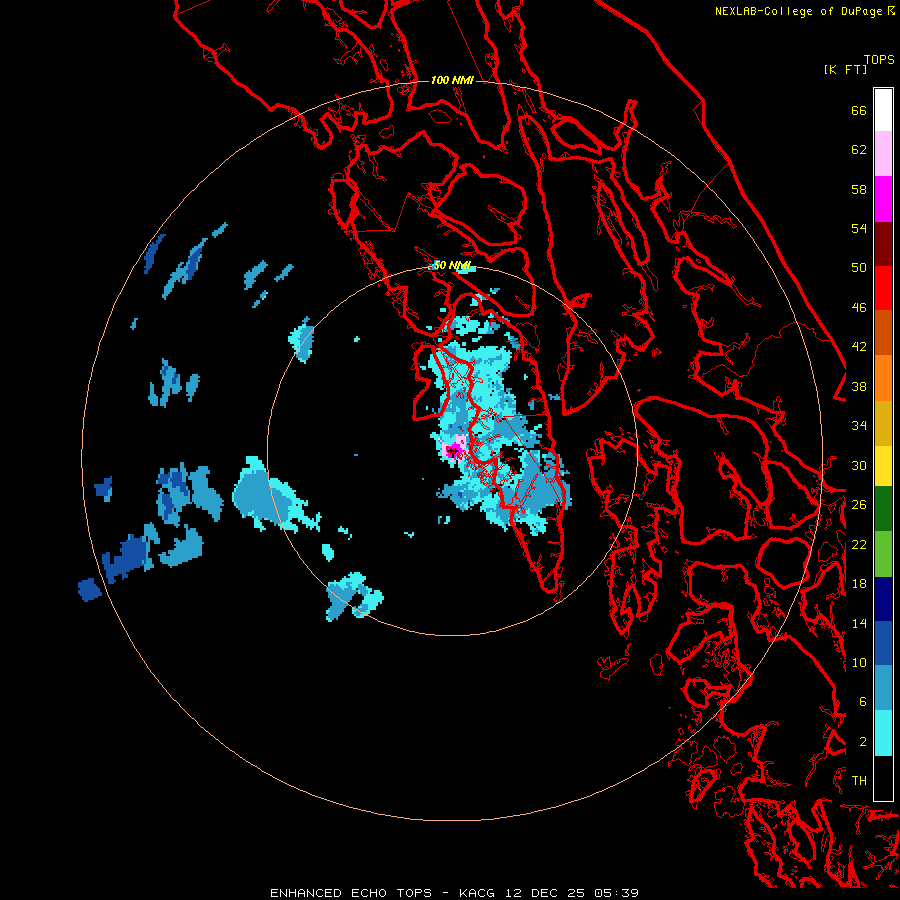Image resolution: width=900 pixels, height=900 pixels.
Task: Click the ENHANCED ECHO TOPS caption text
Action: 351,893
